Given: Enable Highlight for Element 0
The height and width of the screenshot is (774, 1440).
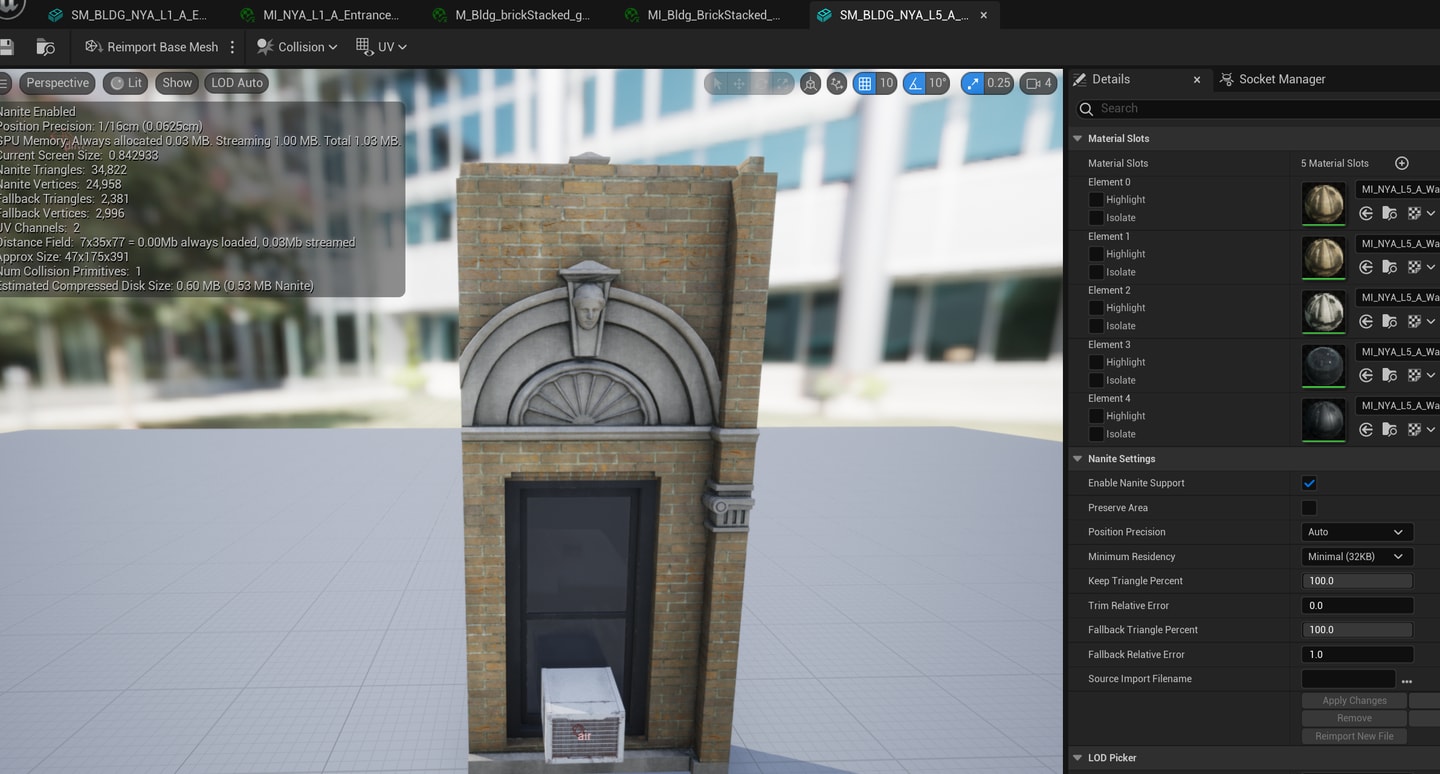Looking at the screenshot, I should [x=1096, y=200].
